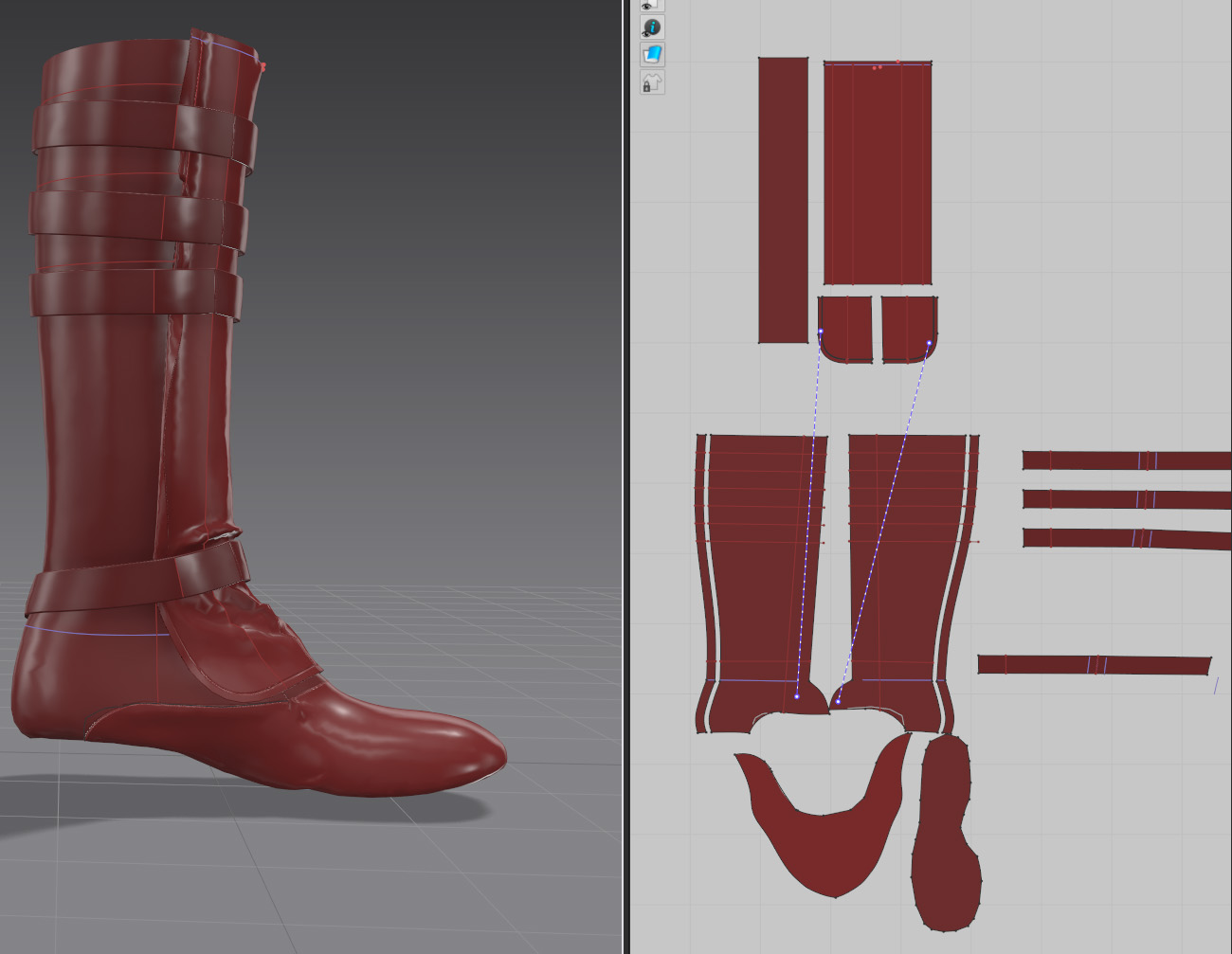Image resolution: width=1232 pixels, height=954 pixels.
Task: Click the sewing point on left rounded tab
Action: click(821, 332)
